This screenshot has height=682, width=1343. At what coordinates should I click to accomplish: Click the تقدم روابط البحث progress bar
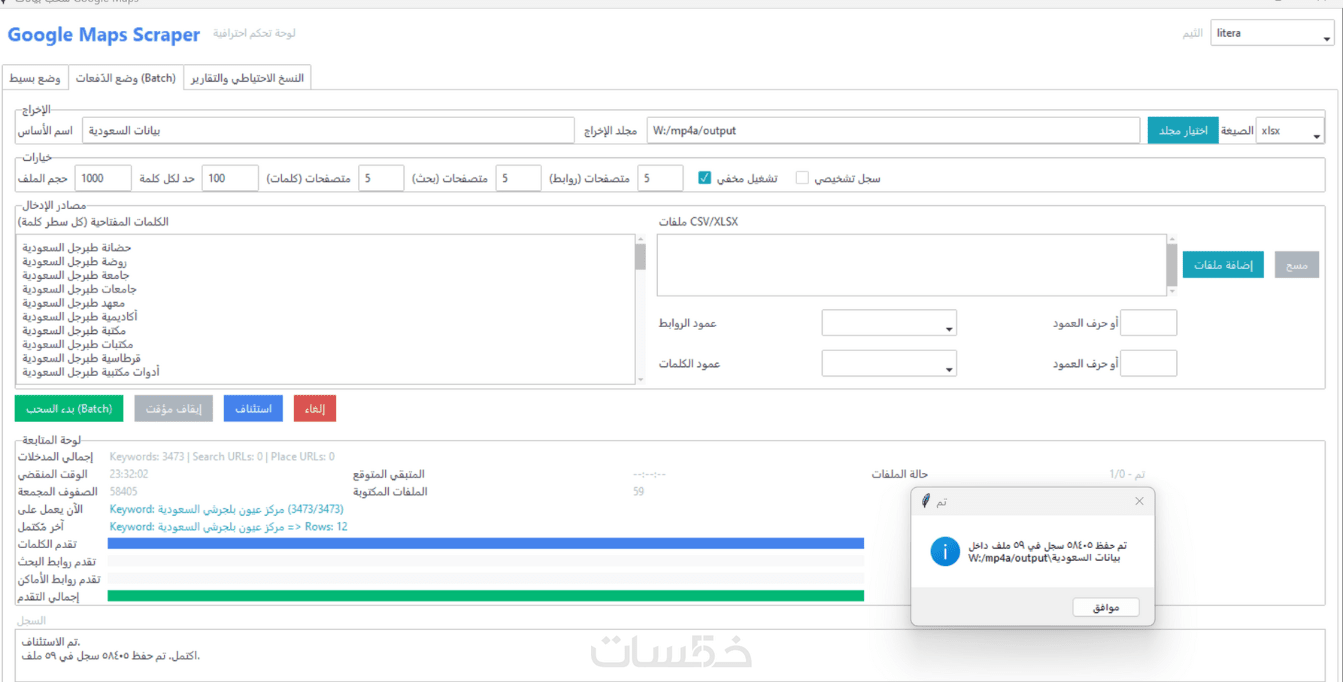(x=485, y=561)
